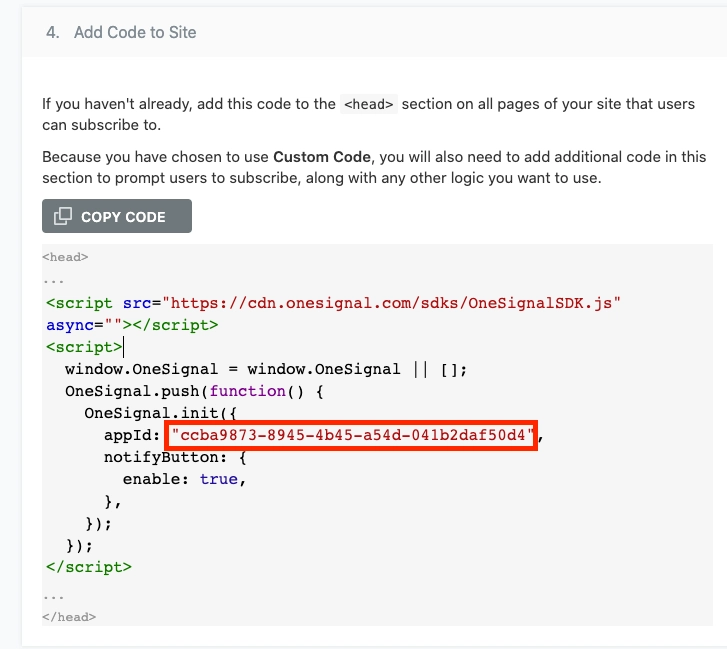Click the 'async=""></script>' code line

[132, 325]
